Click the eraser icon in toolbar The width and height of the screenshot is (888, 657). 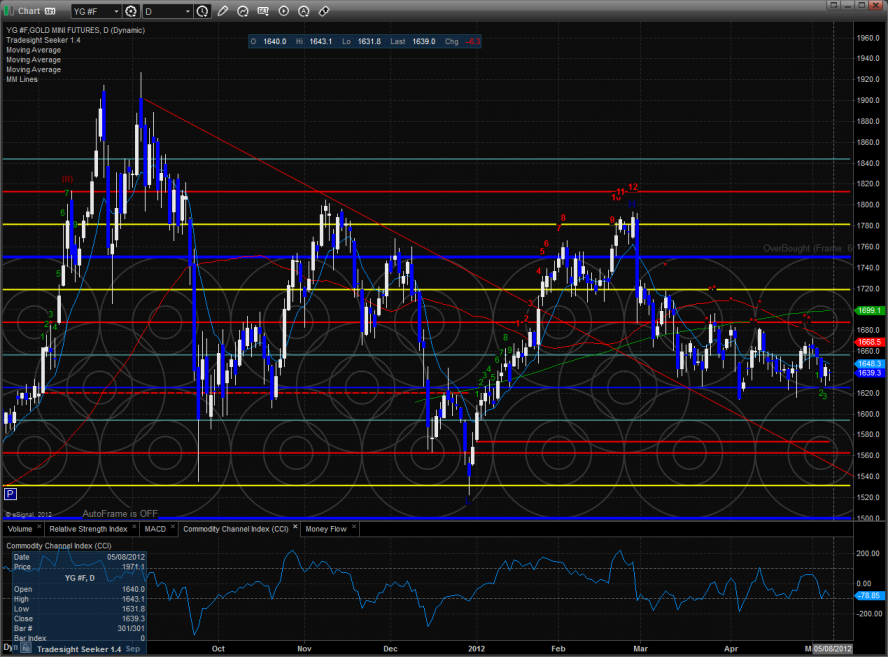324,12
